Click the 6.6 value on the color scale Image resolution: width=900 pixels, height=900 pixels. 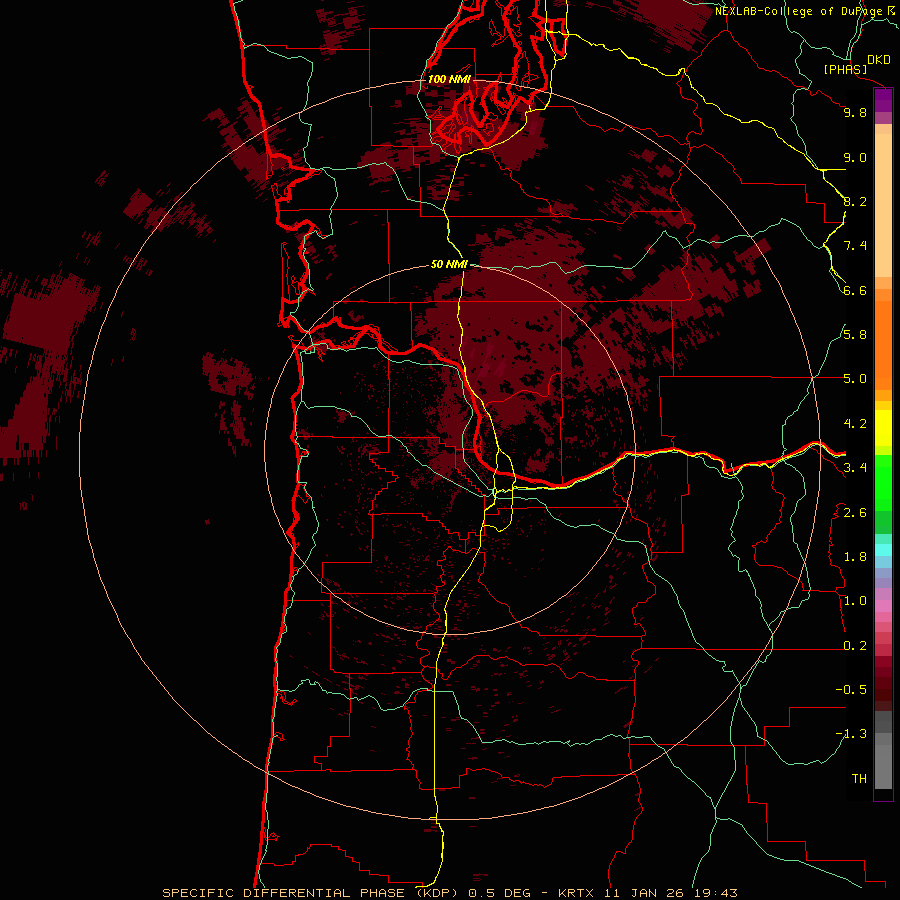pos(855,290)
